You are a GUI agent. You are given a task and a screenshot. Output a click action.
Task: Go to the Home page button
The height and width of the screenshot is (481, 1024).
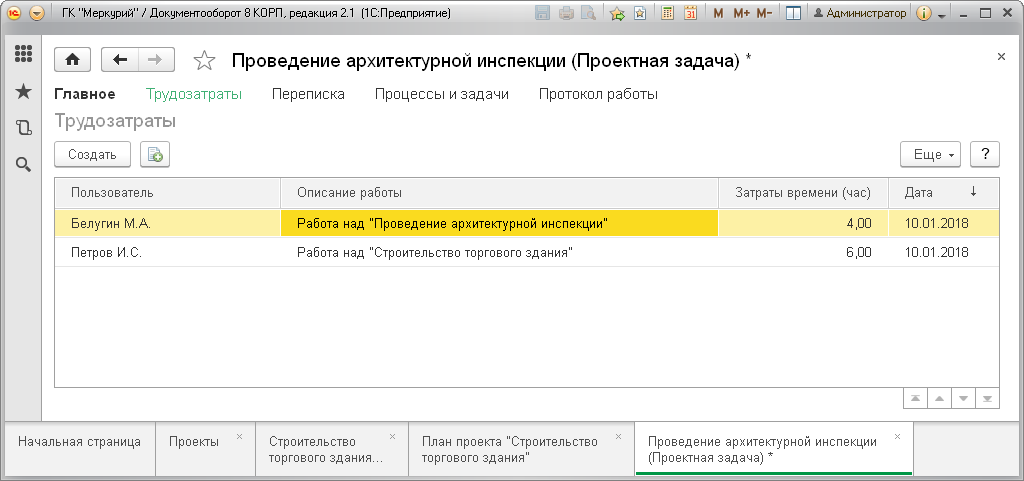coord(72,60)
